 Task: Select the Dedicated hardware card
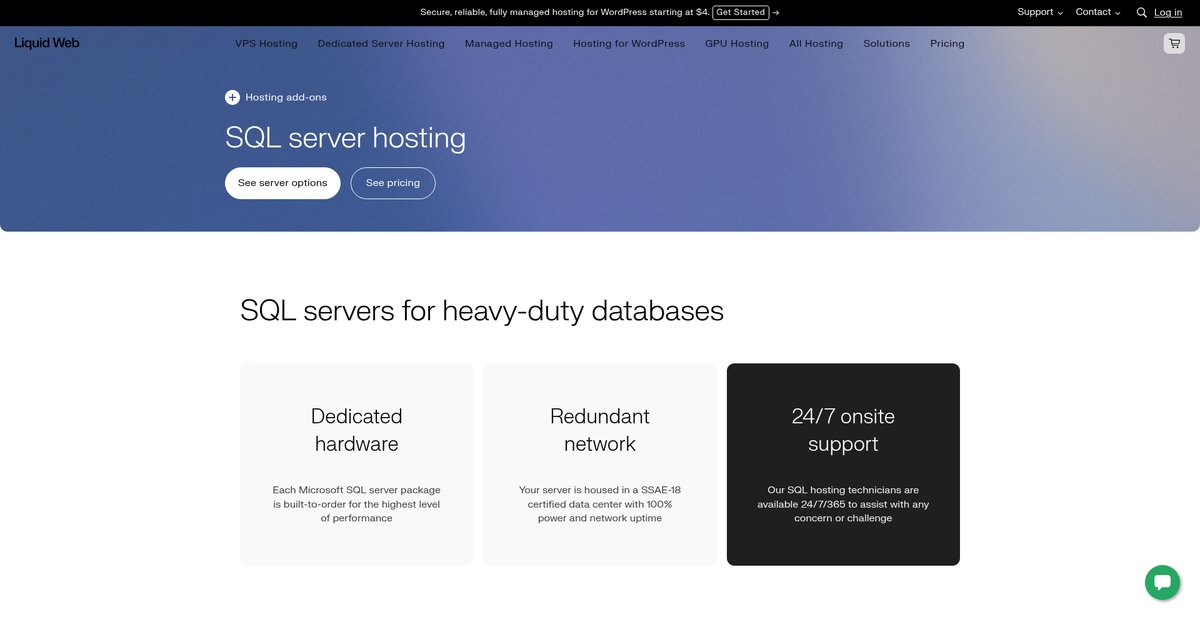point(356,464)
